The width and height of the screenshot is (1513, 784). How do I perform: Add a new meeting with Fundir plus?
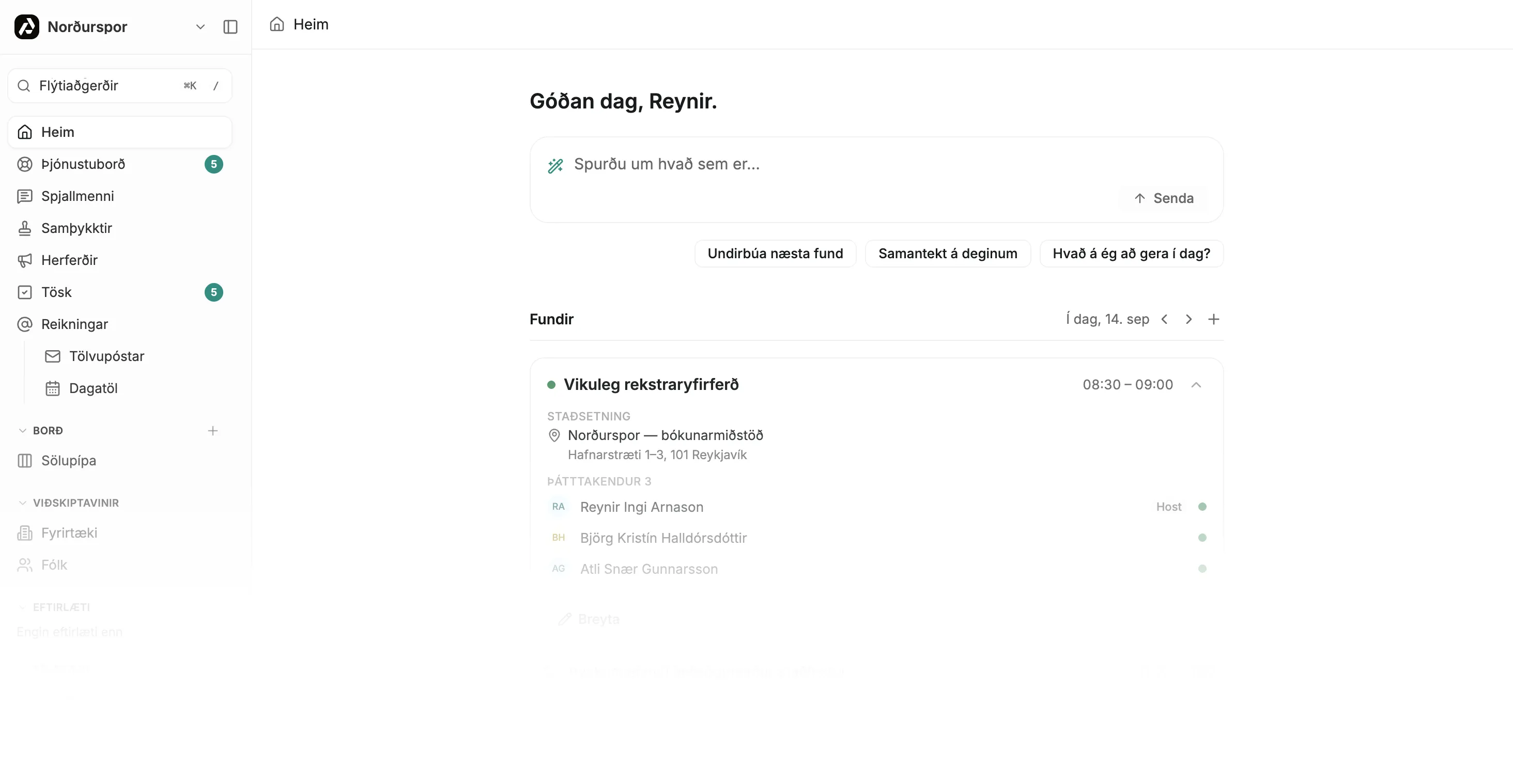[x=1213, y=319]
